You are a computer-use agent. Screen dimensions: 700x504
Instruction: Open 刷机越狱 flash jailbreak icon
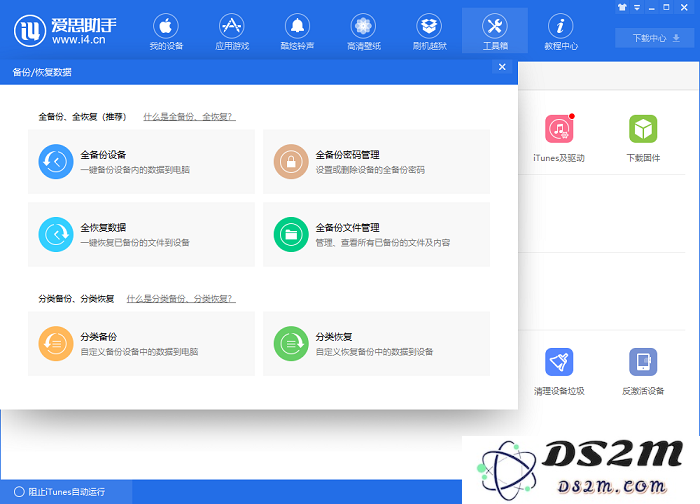(429, 26)
